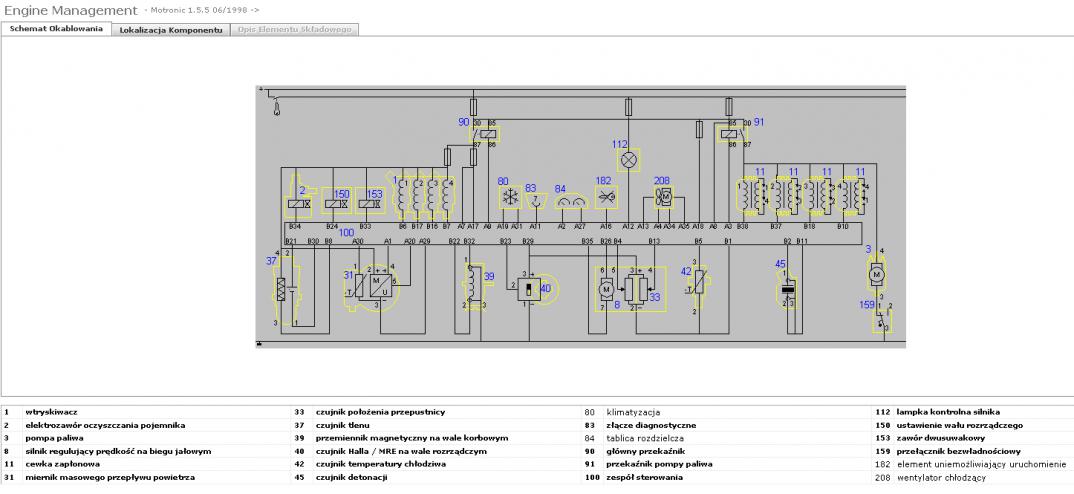Switch to the Schemat Okablowania tab
Viewport: 1074px width, 494px height.
click(56, 29)
